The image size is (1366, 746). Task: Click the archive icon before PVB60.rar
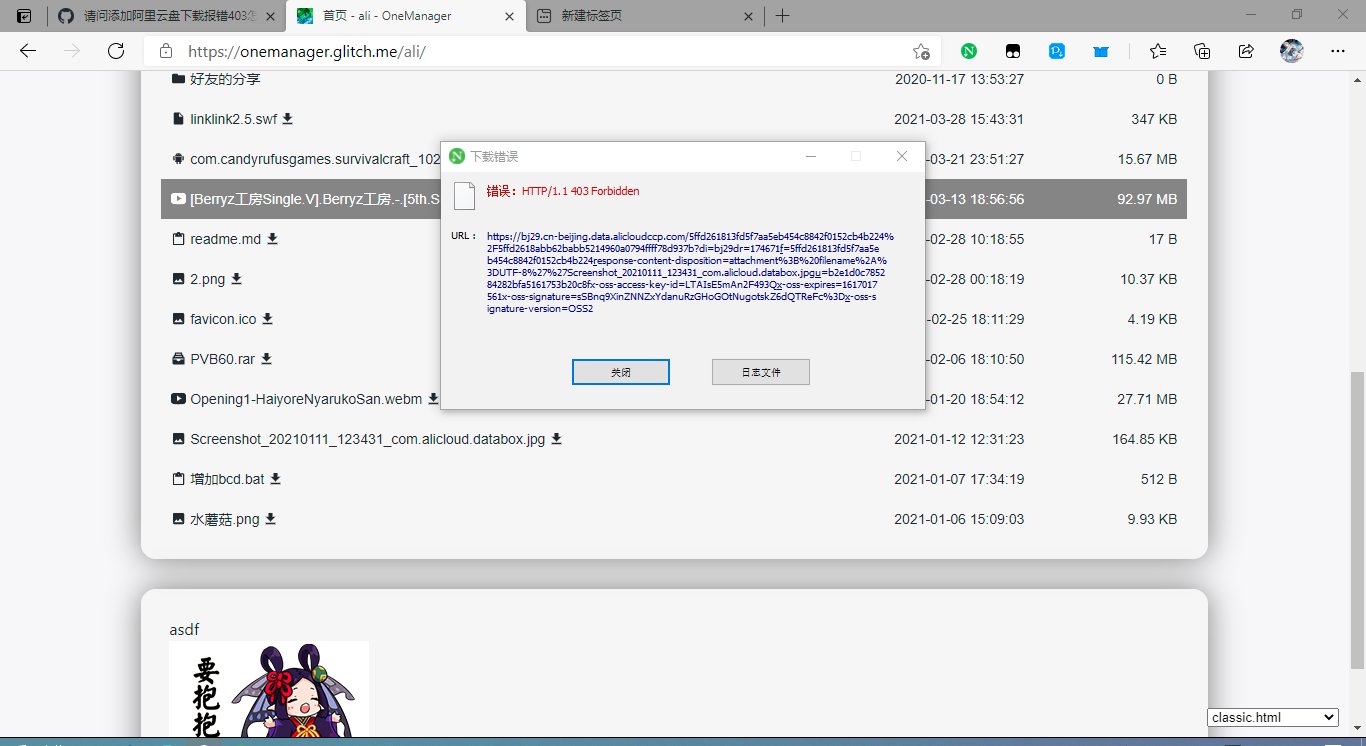177,358
